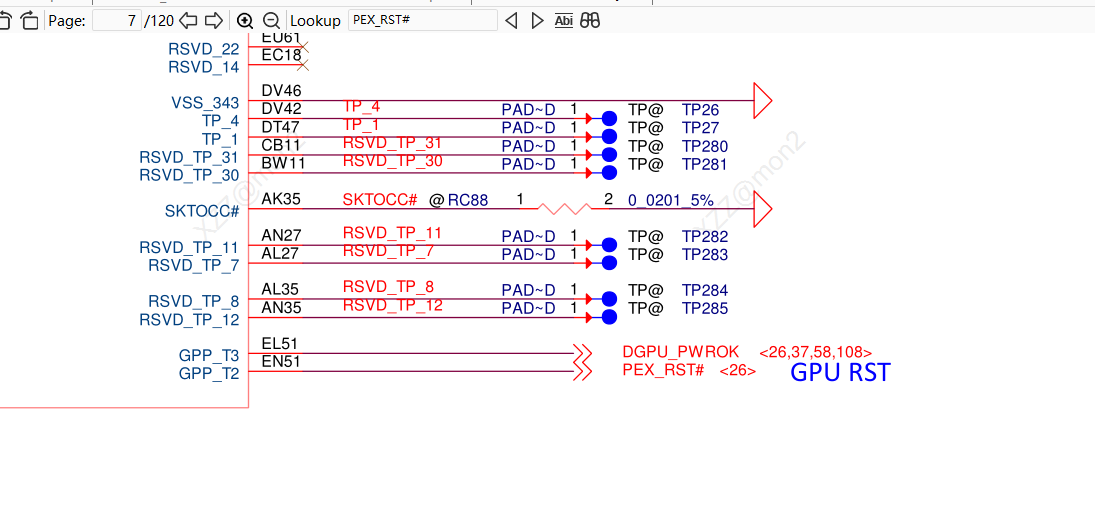Viewport: 1095px width, 518px height.
Task: Select the SKTOCC# red net name
Action: pos(380,200)
